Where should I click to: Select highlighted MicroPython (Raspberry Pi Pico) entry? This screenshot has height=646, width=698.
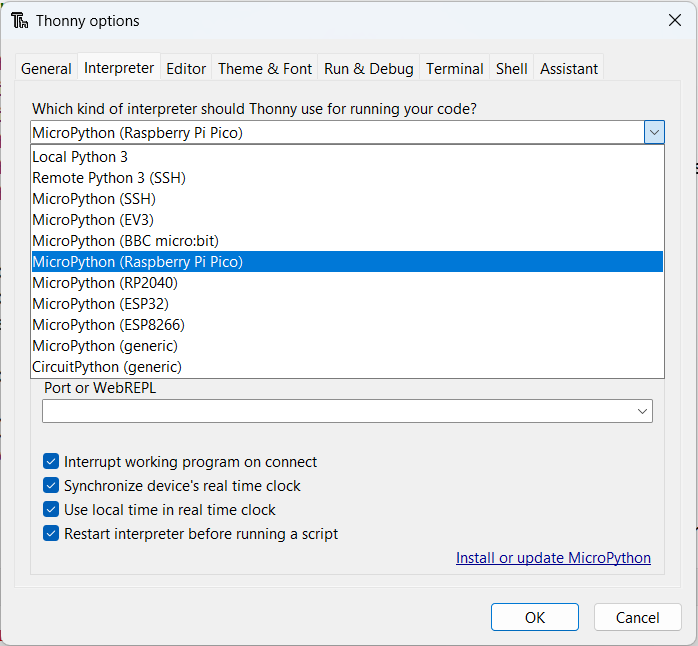point(347,261)
